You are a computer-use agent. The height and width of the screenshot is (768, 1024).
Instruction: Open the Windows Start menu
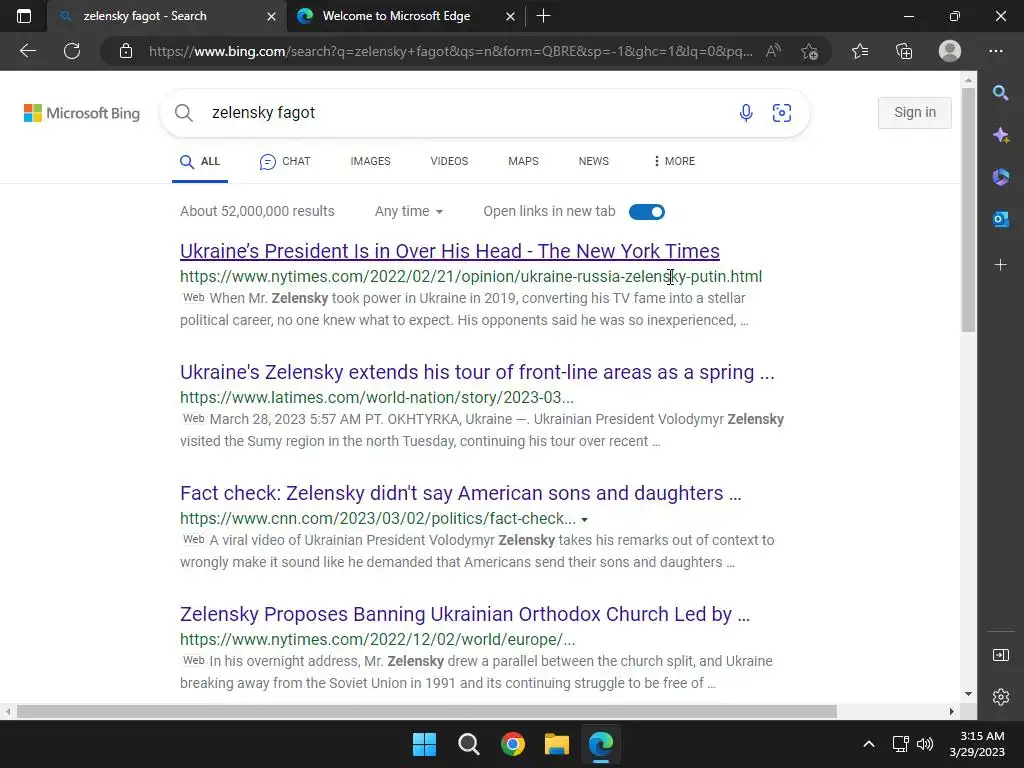tap(424, 744)
